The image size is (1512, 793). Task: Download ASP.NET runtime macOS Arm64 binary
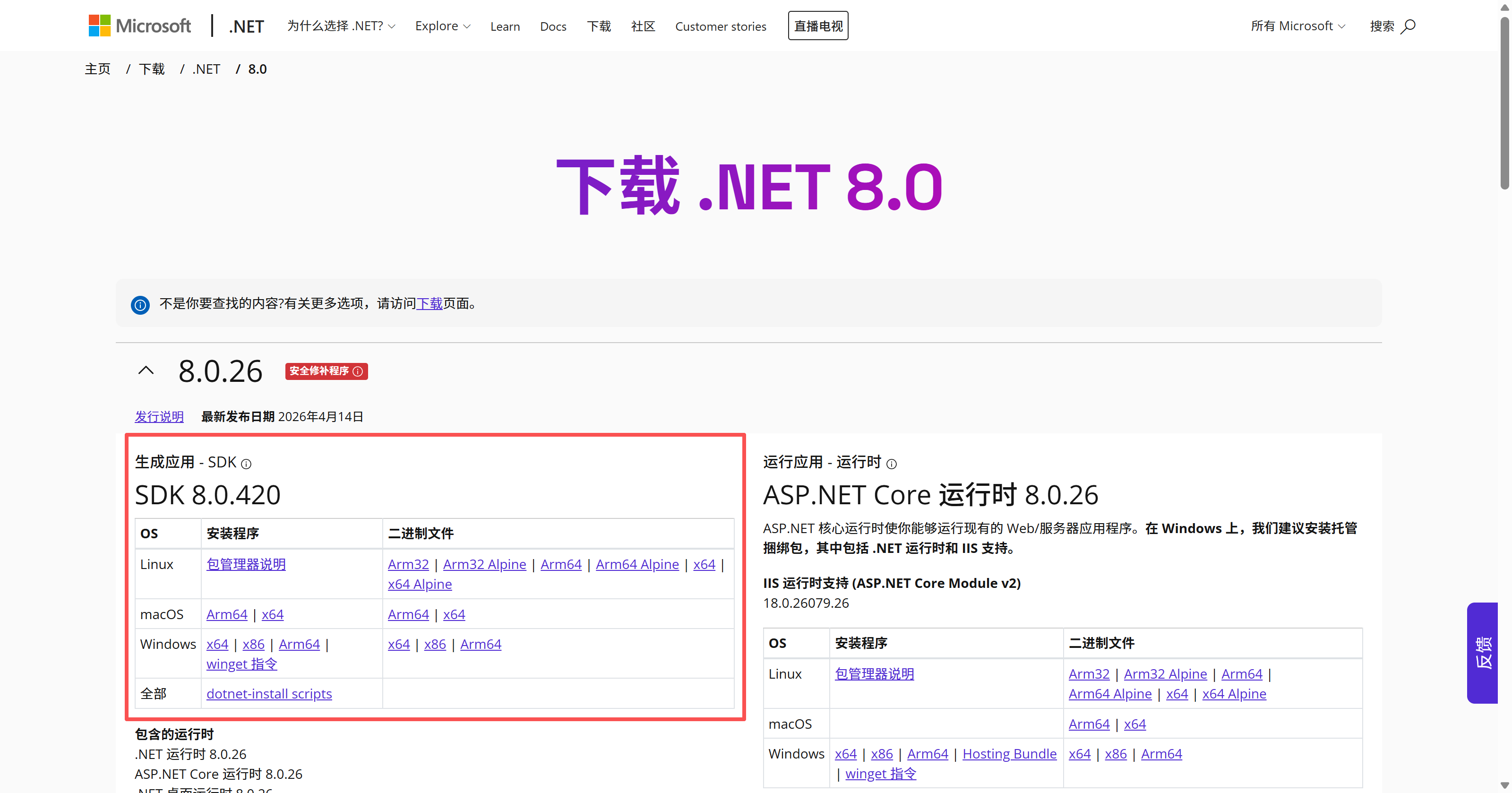(x=1089, y=724)
